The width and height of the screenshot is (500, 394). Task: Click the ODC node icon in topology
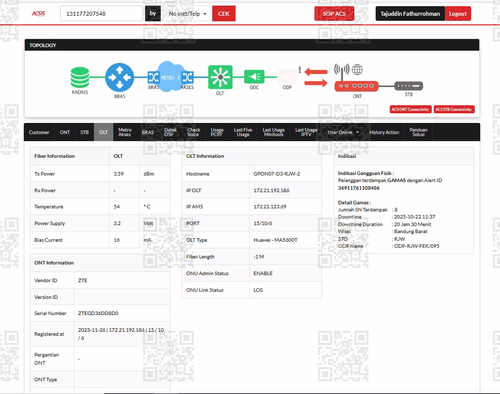(x=254, y=77)
